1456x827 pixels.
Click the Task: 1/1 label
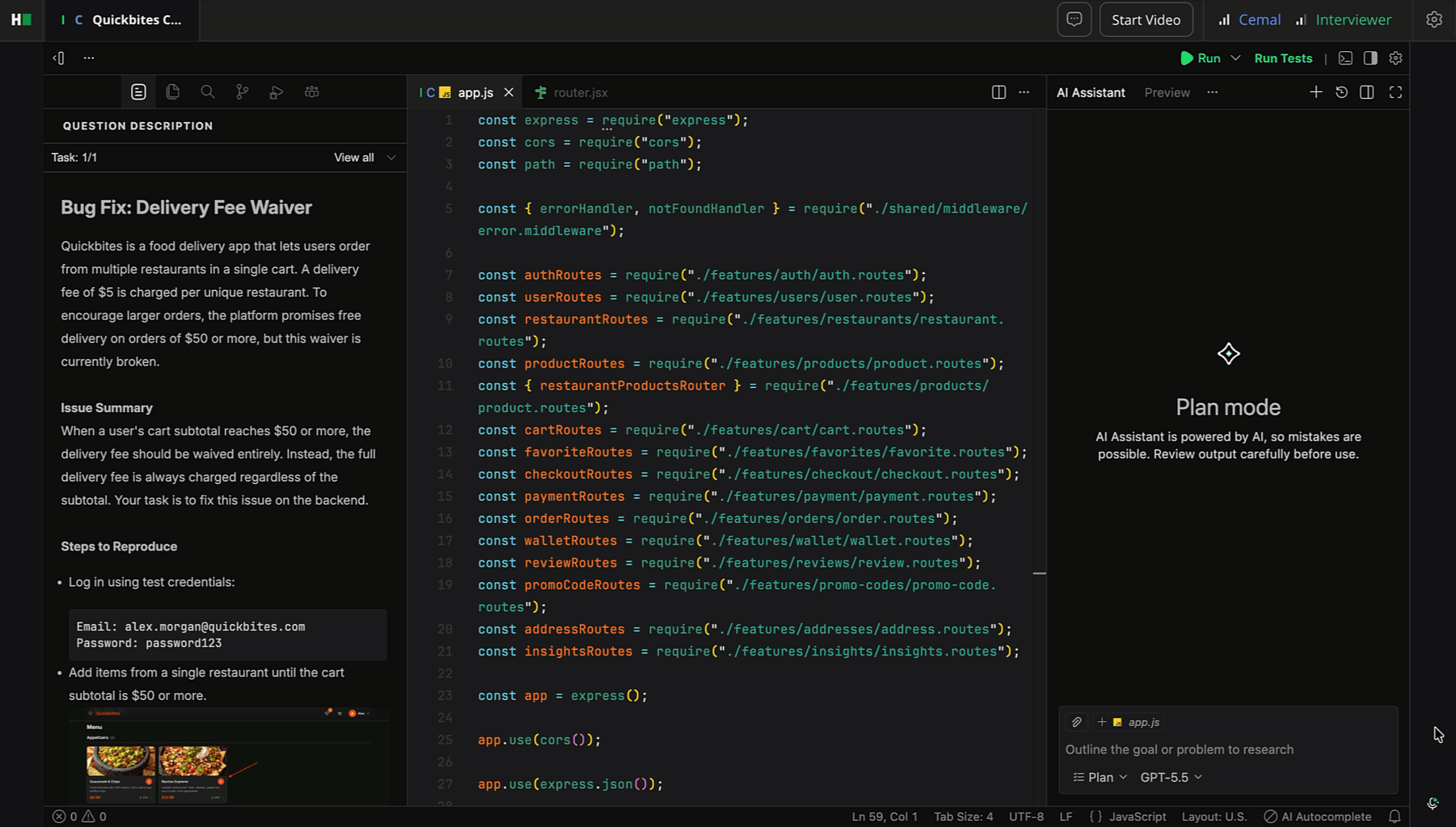click(74, 158)
